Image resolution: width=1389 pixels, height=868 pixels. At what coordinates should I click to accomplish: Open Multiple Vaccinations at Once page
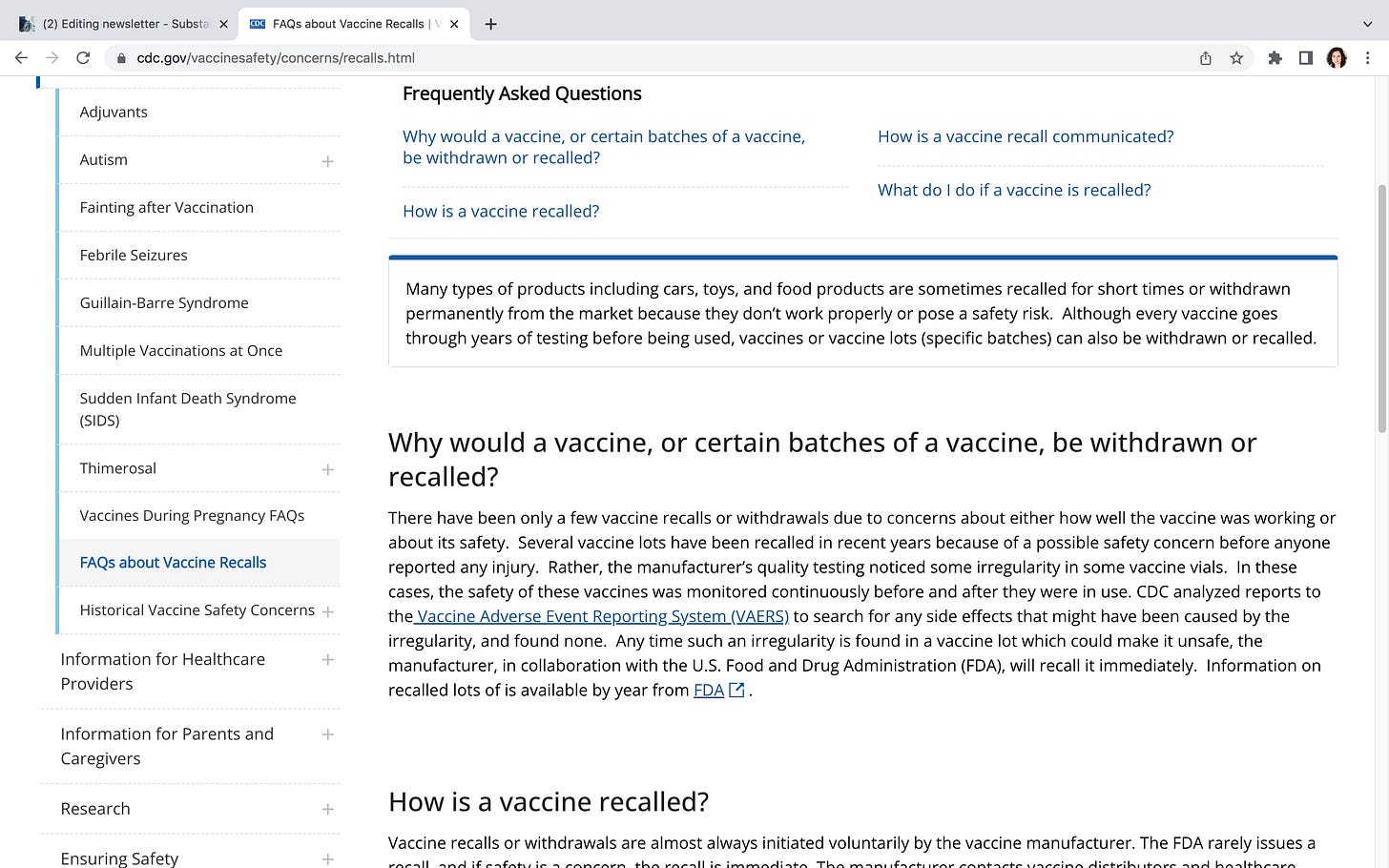coord(181,350)
